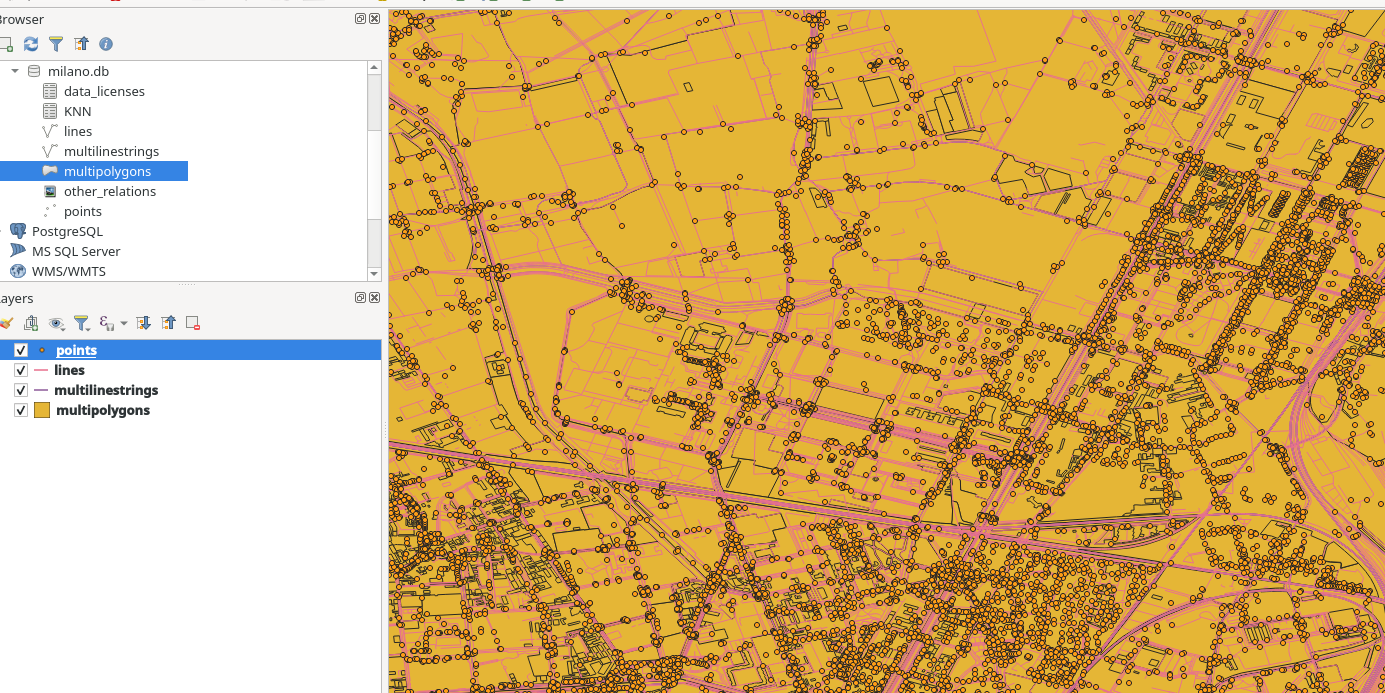Screen dimensions: 1385x693
Task: Click the KNN table icon
Action: (x=50, y=111)
